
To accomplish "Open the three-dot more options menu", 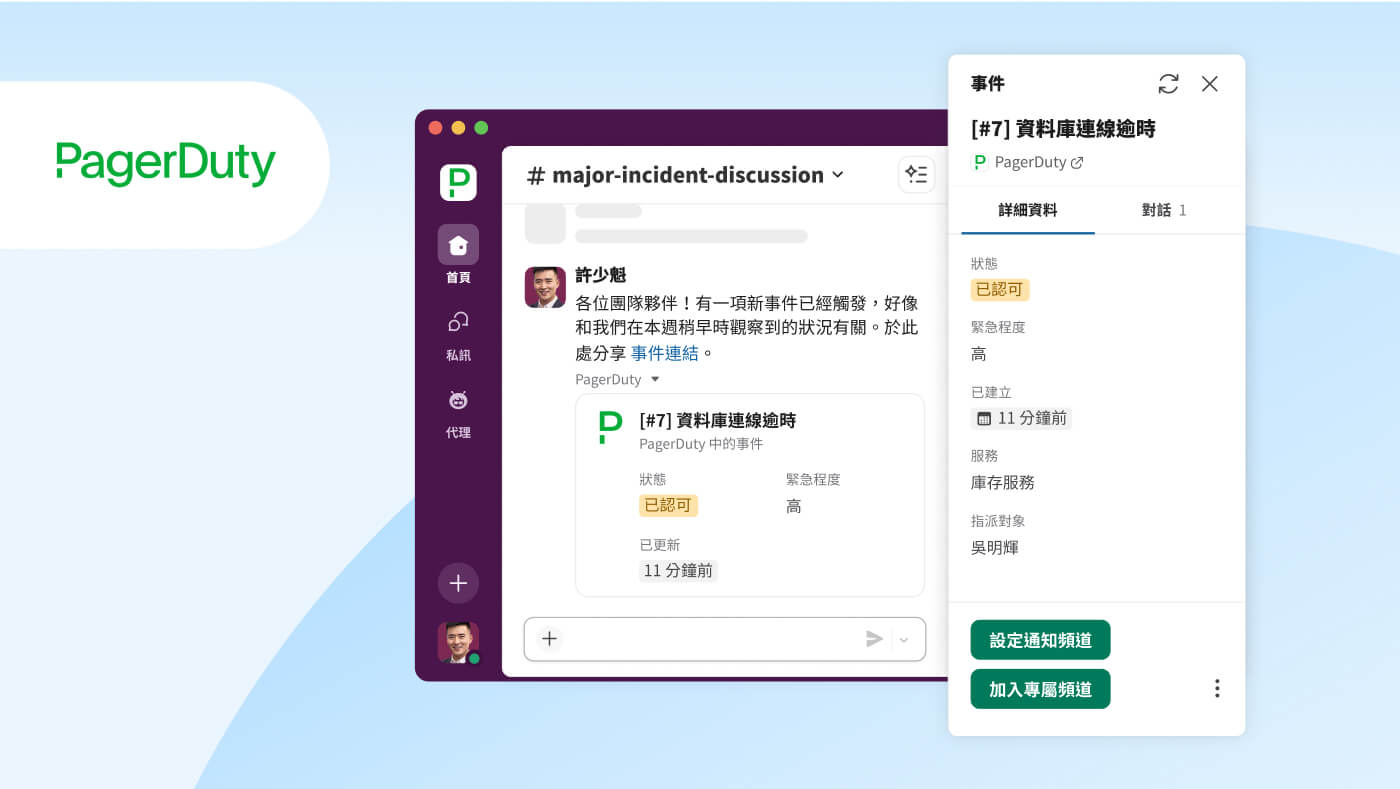I will tap(1217, 688).
